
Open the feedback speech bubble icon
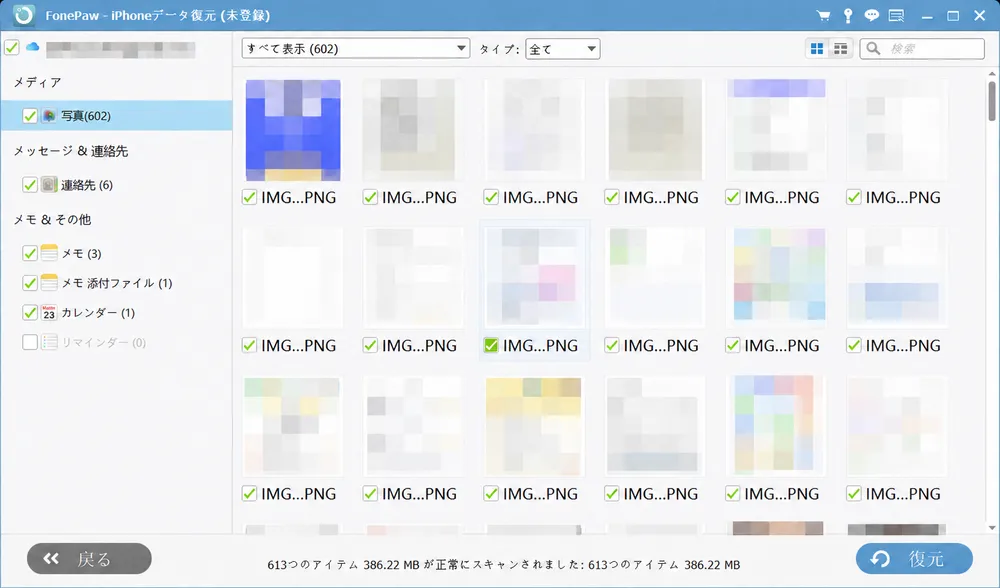tap(871, 15)
